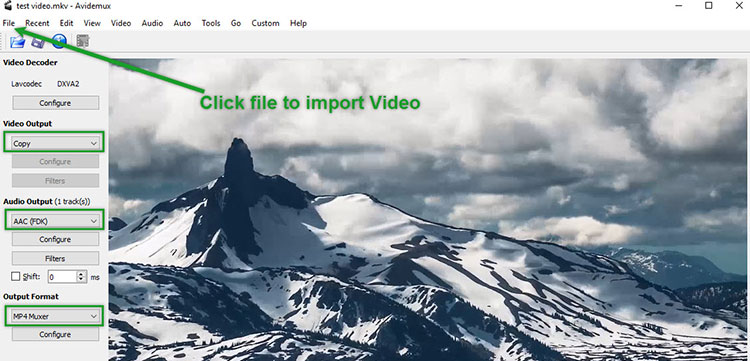Open the Auto menu
This screenshot has height=361, width=750.
click(x=182, y=23)
